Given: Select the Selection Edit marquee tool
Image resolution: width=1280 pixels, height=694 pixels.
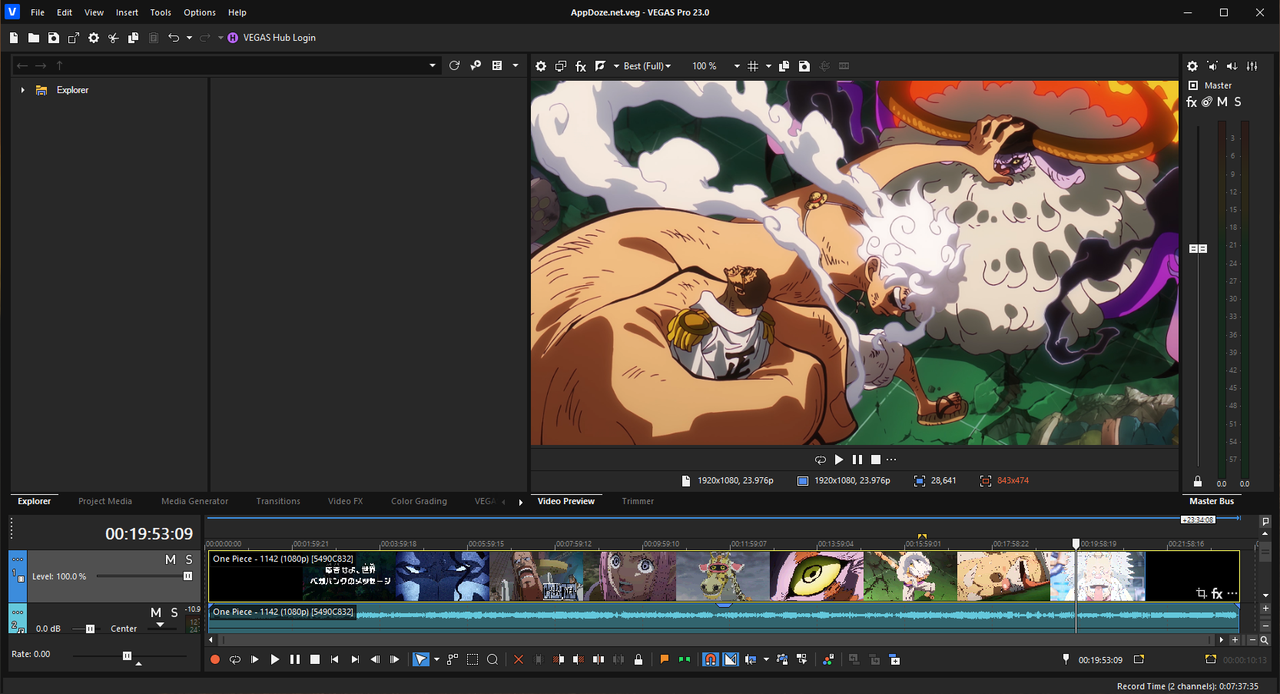Looking at the screenshot, I should click(473, 659).
